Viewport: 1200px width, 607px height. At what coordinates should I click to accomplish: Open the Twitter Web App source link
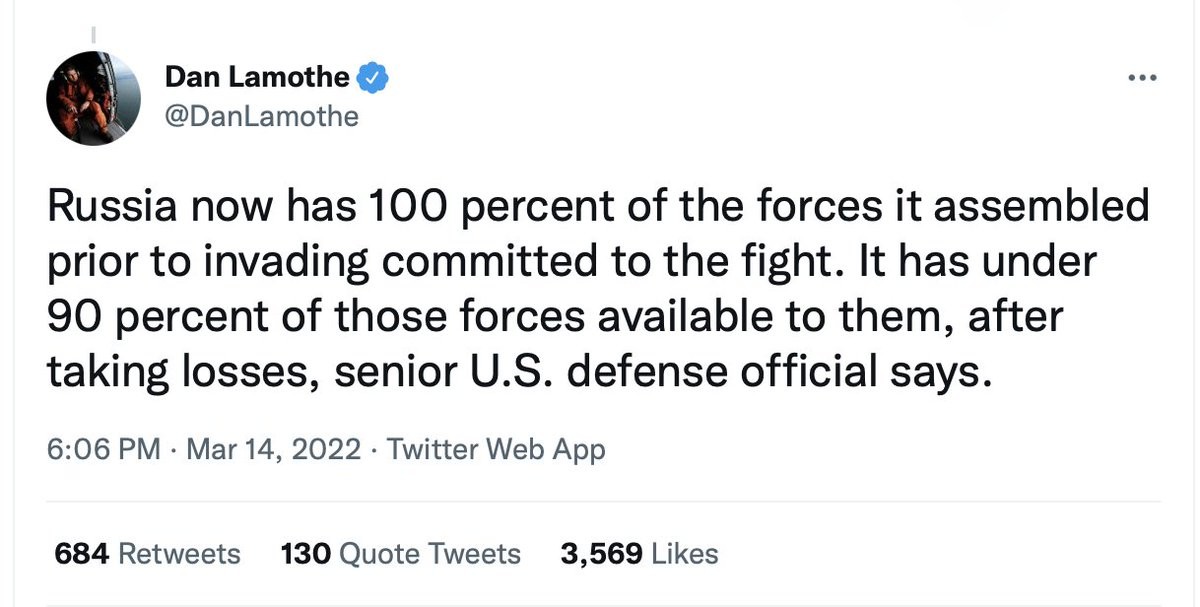495,449
